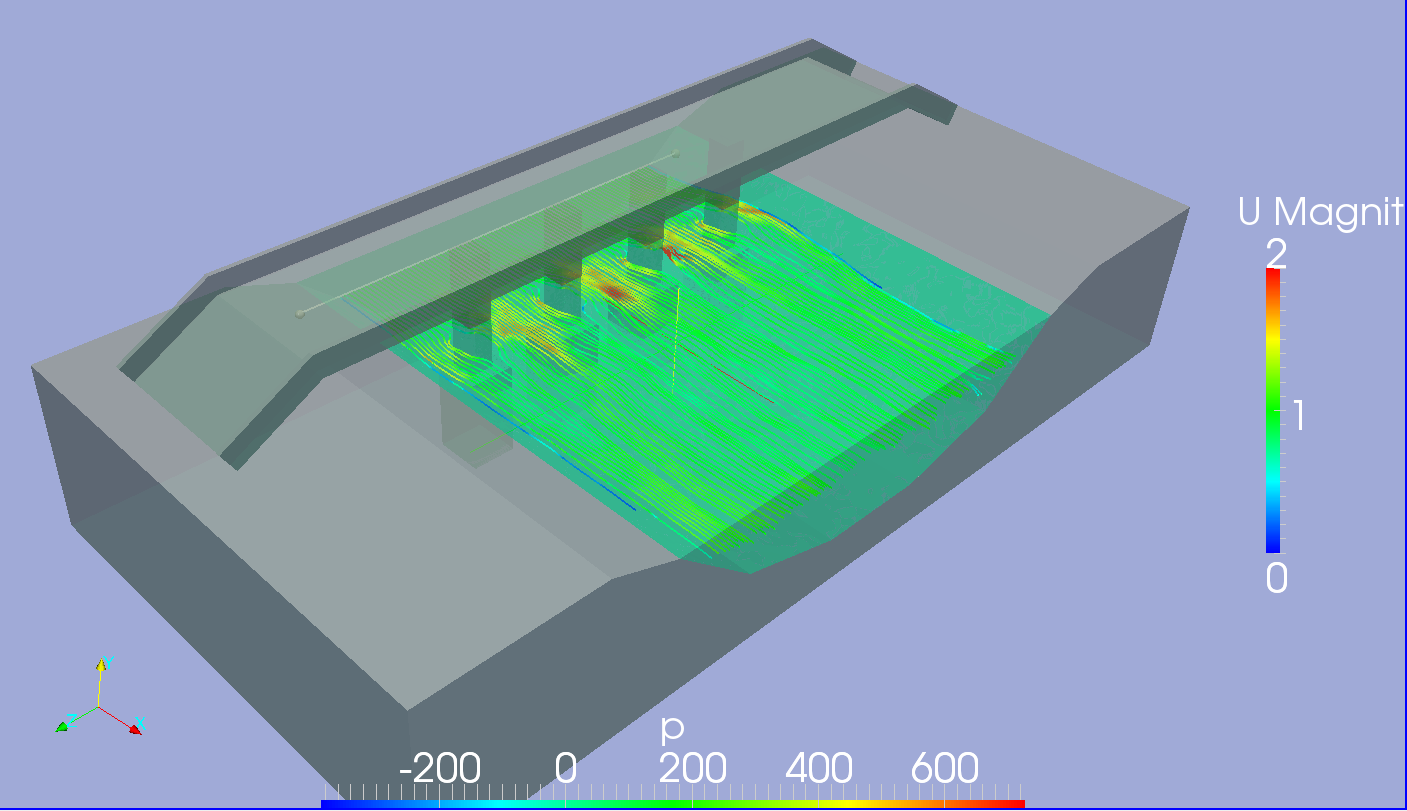Image resolution: width=1407 pixels, height=811 pixels.
Task: Select the U Magnitude vertical color bar
Action: (1273, 410)
